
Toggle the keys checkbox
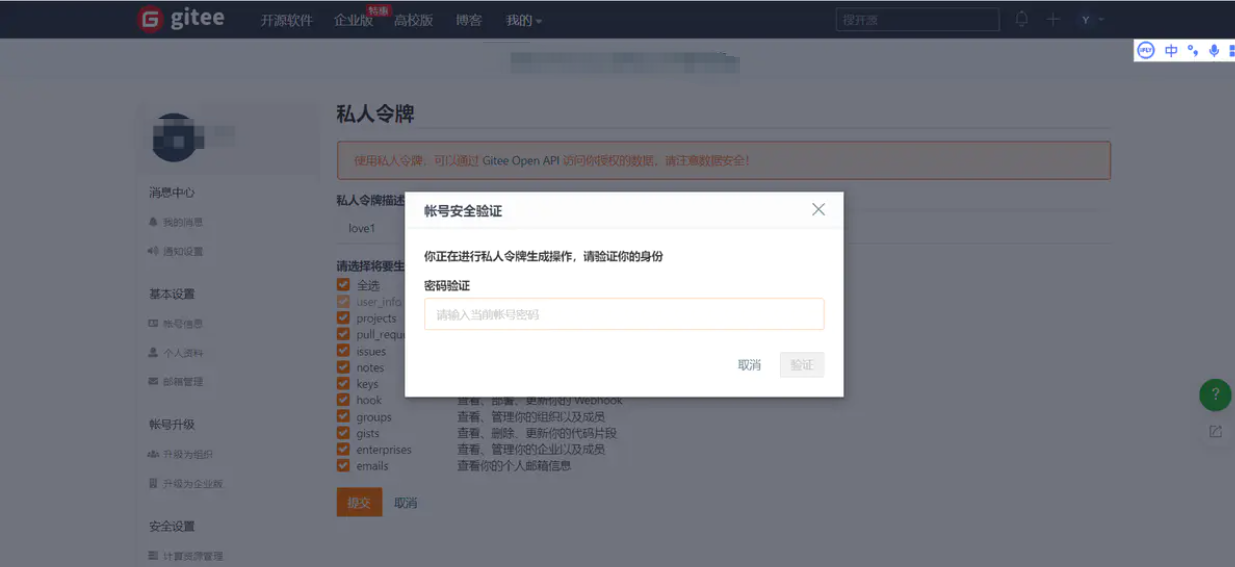343,383
